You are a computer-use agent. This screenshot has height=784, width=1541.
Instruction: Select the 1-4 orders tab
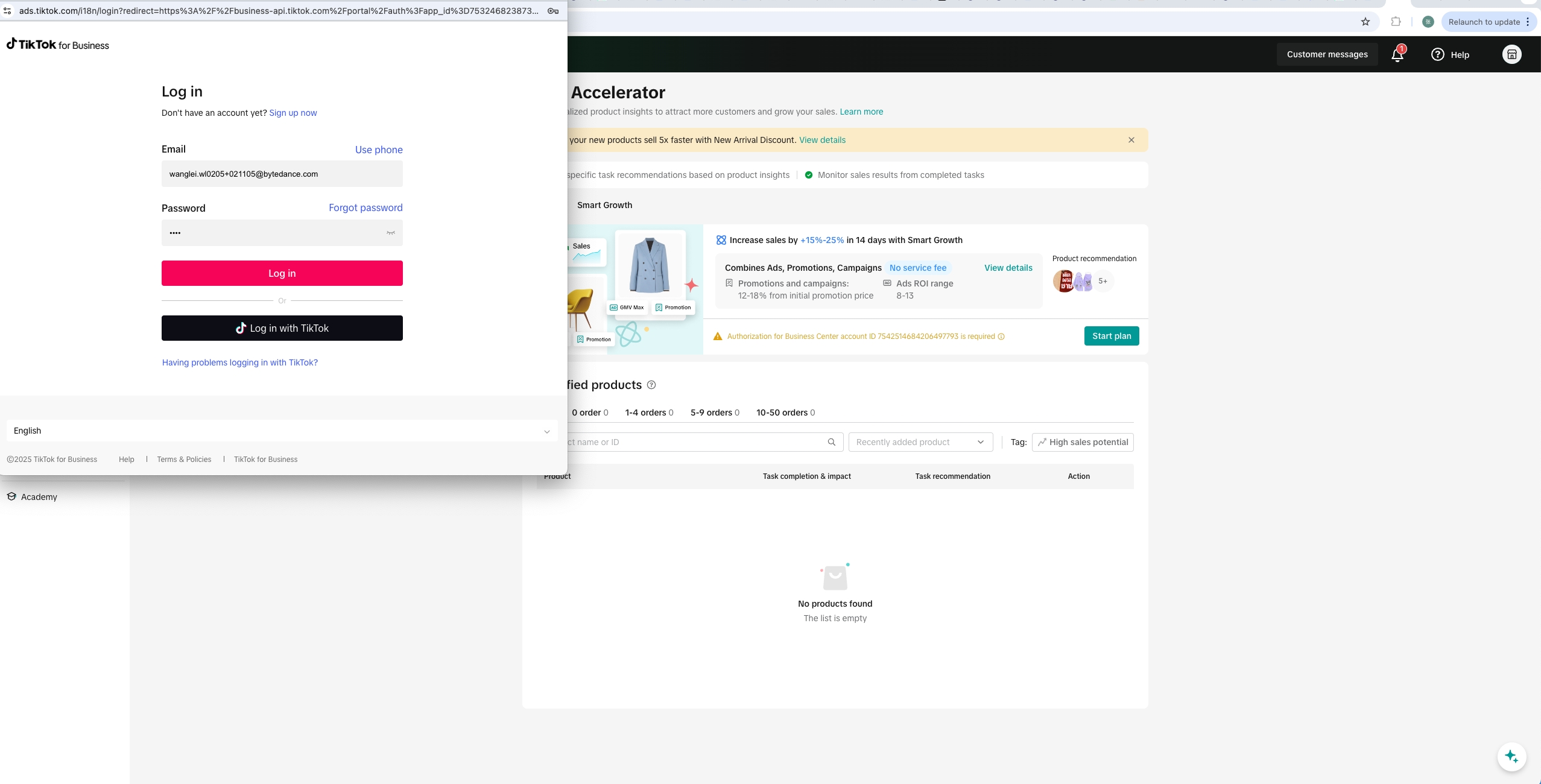(649, 413)
